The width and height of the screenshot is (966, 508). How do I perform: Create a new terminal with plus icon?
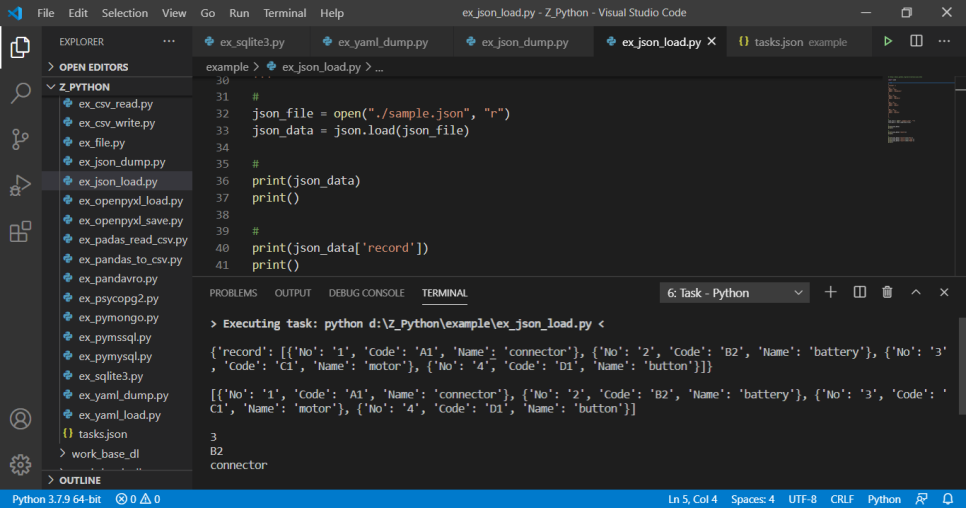830,292
